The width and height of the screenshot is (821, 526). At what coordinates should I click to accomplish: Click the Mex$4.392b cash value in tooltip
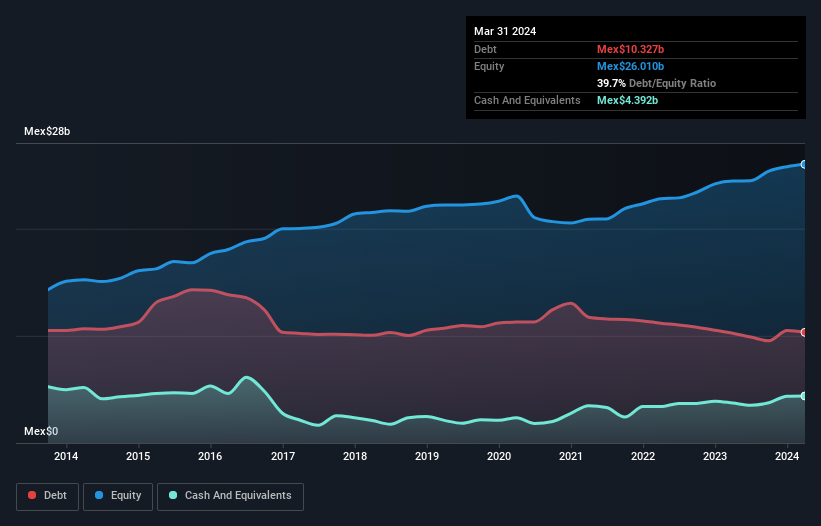(628, 100)
